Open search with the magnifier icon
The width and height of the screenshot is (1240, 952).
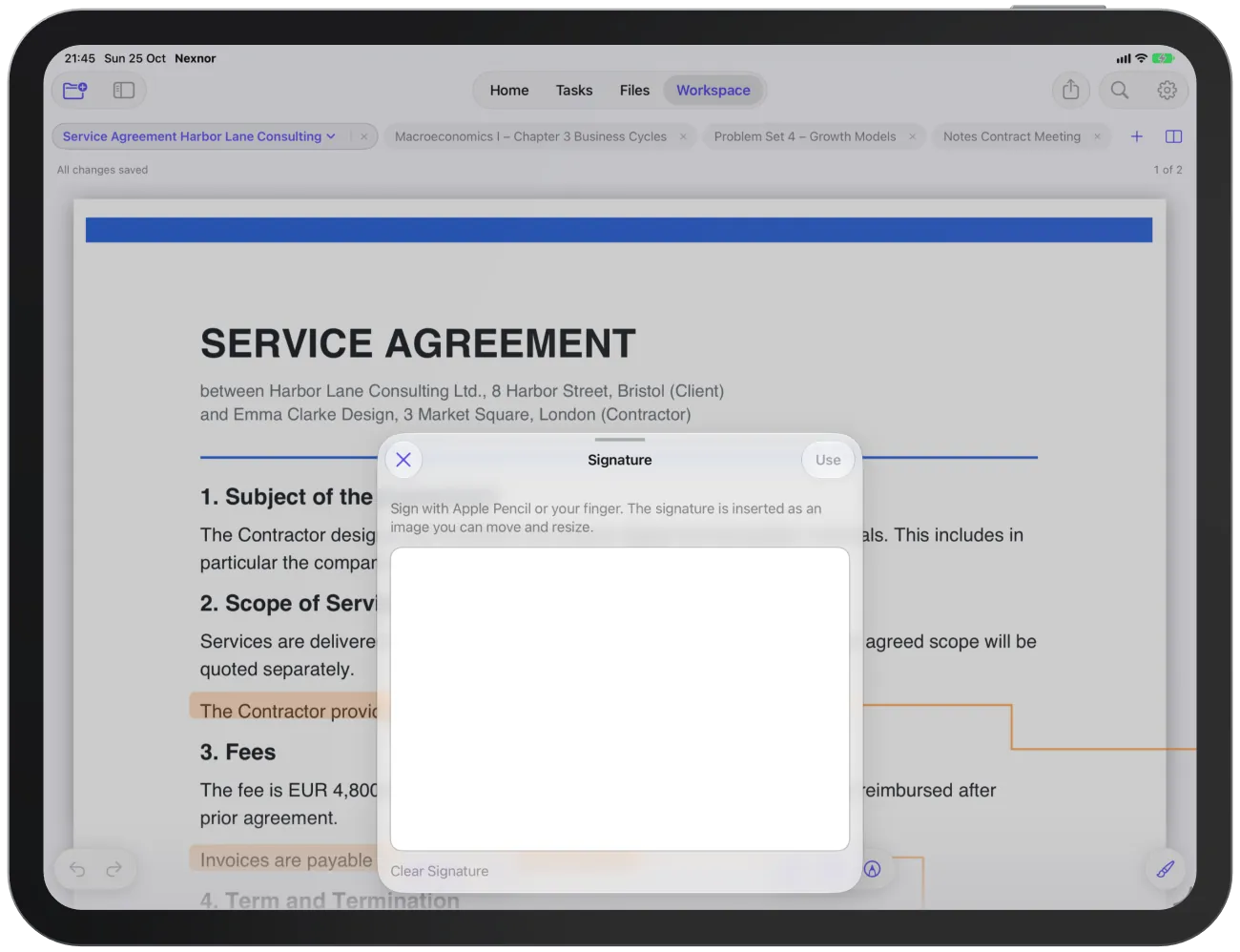pos(1120,90)
